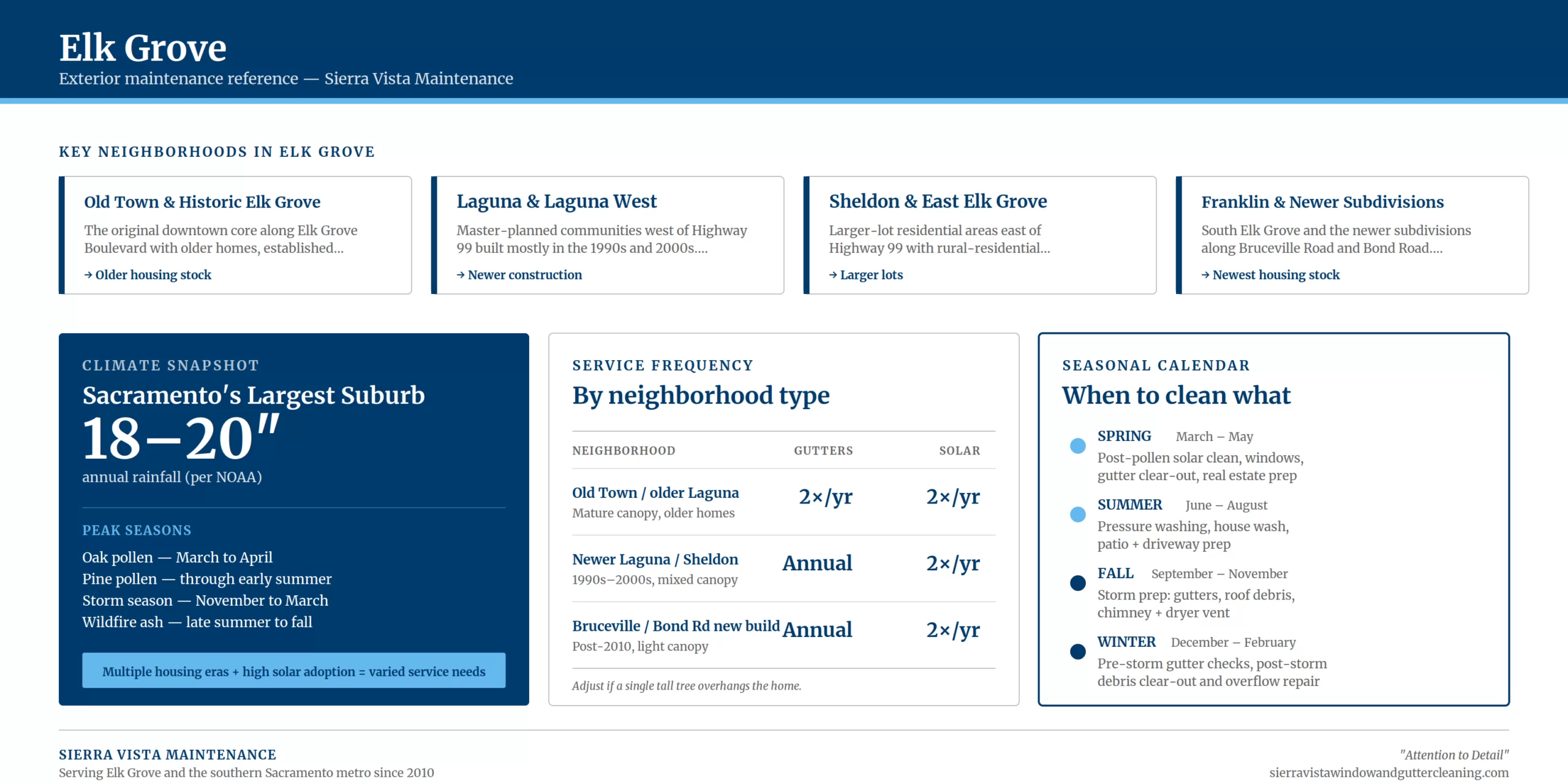Viewport: 1568px width, 784px height.
Task: Click the Solar column header
Action: tap(960, 451)
